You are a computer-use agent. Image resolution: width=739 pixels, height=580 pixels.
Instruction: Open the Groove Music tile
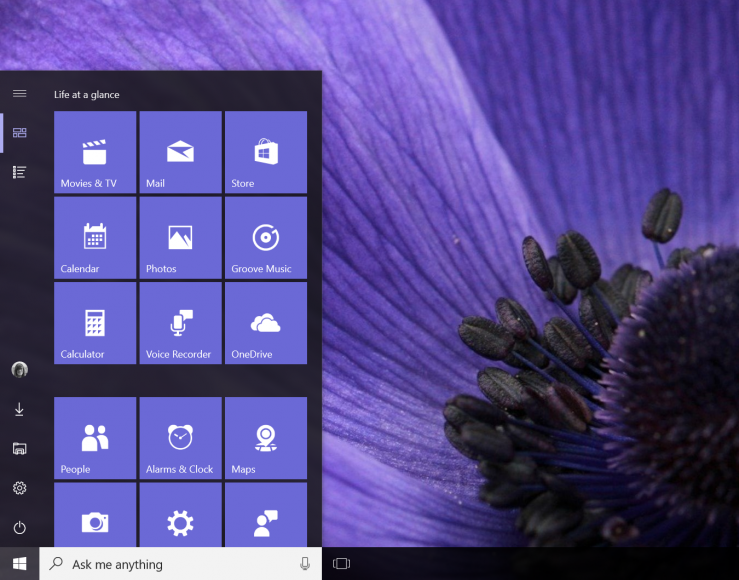[x=266, y=238]
